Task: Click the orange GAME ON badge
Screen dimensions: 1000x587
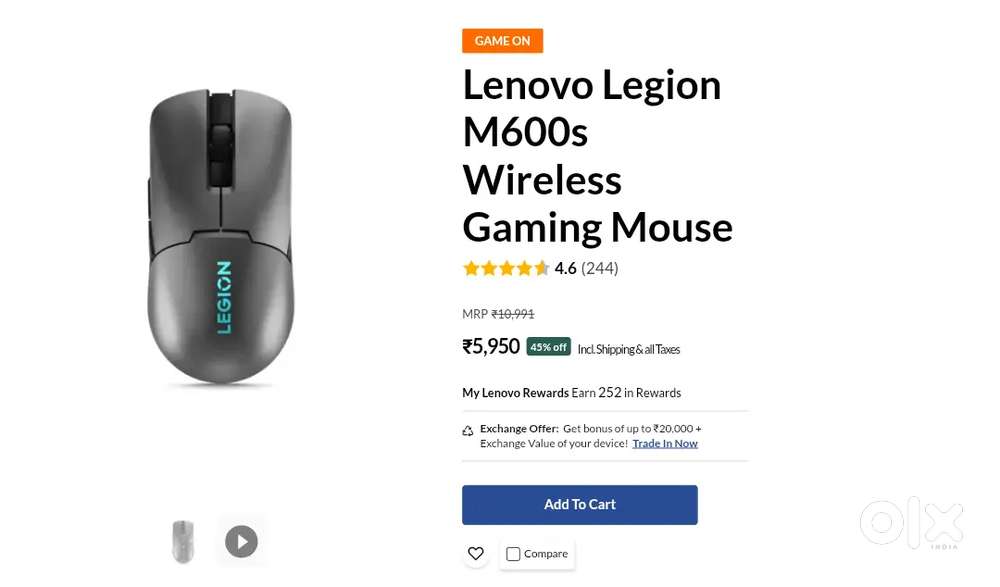Action: (502, 40)
